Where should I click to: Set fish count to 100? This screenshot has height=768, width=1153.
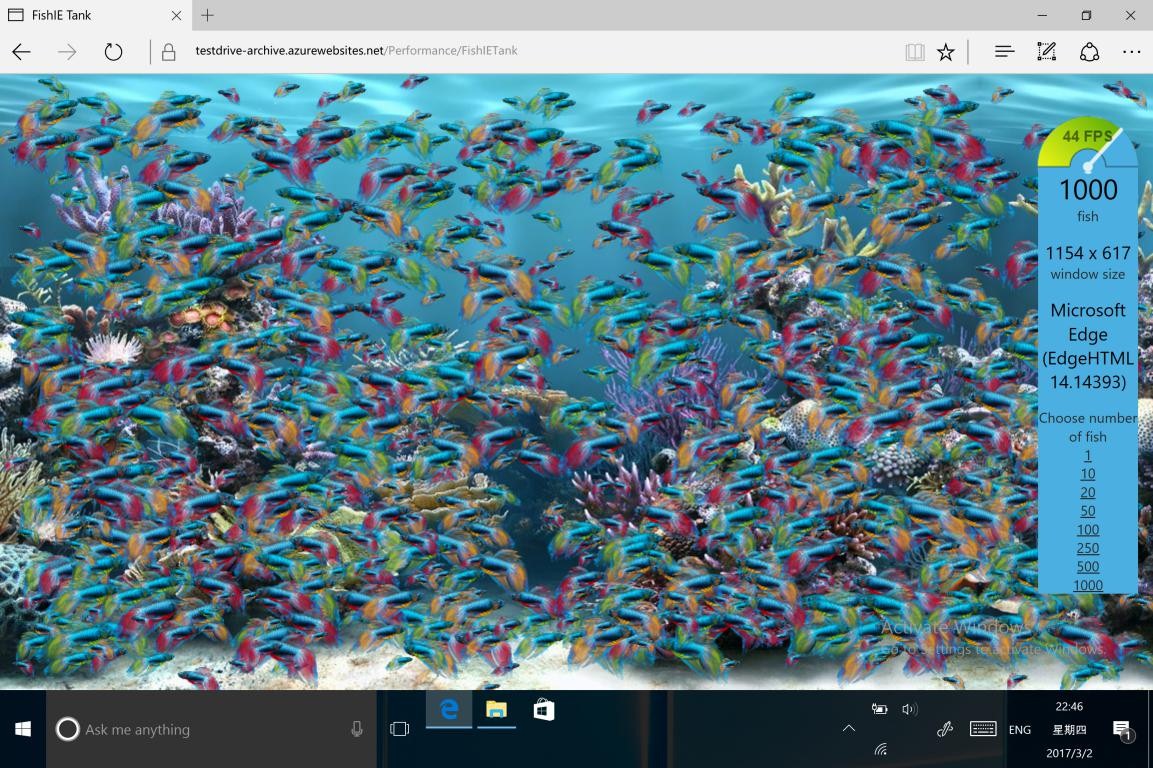(x=1088, y=530)
